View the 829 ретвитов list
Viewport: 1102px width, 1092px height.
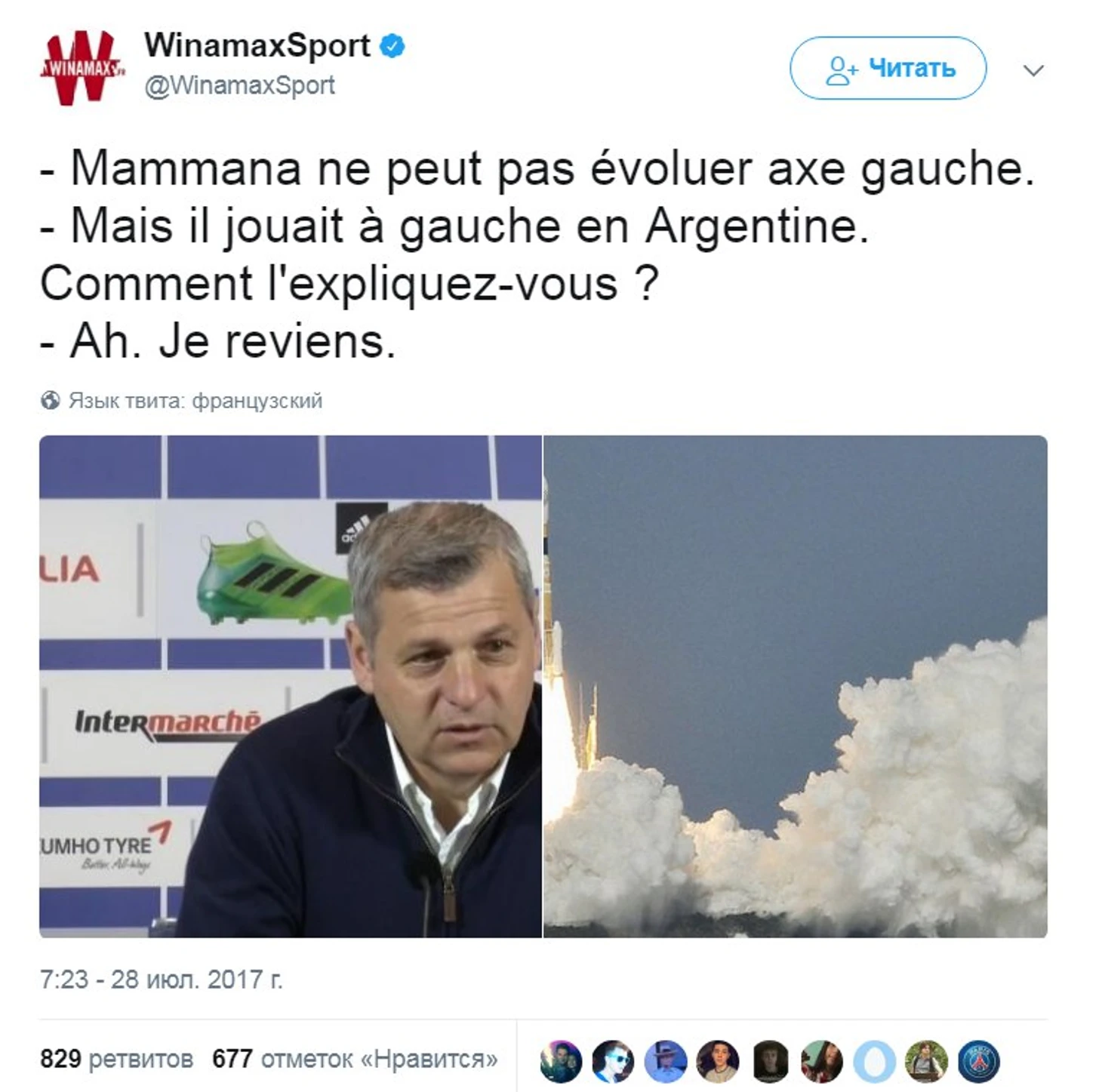116,1059
